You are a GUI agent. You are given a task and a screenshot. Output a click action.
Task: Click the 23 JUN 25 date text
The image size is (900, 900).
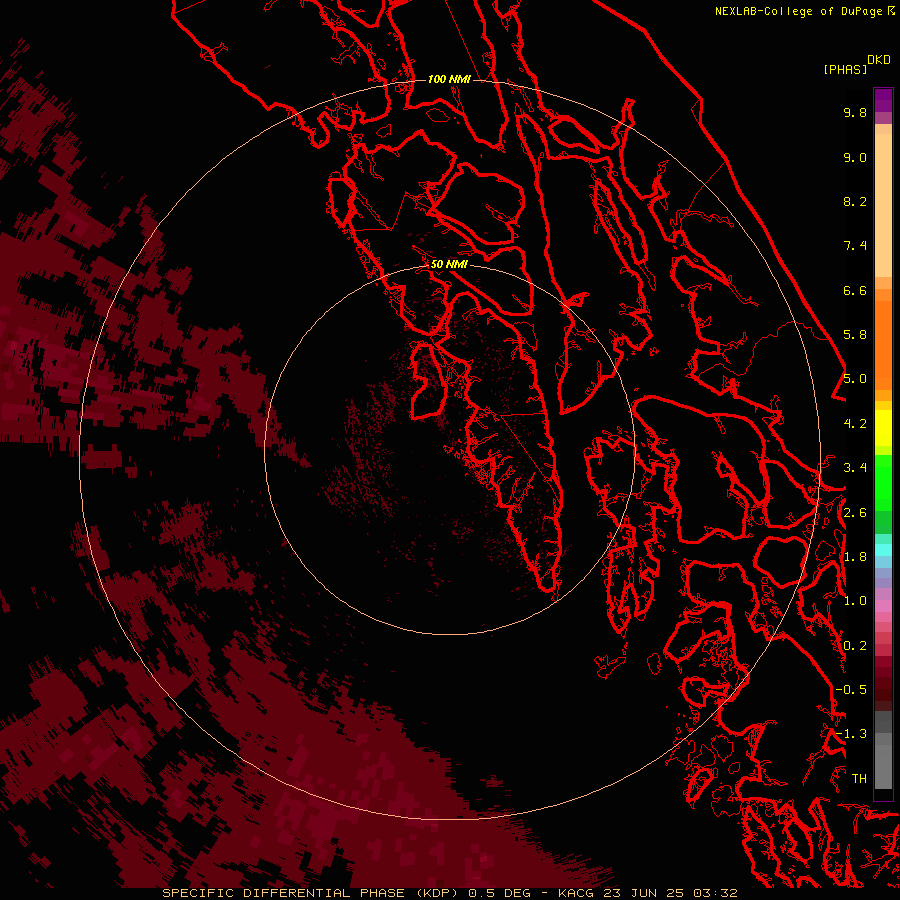coord(643,893)
